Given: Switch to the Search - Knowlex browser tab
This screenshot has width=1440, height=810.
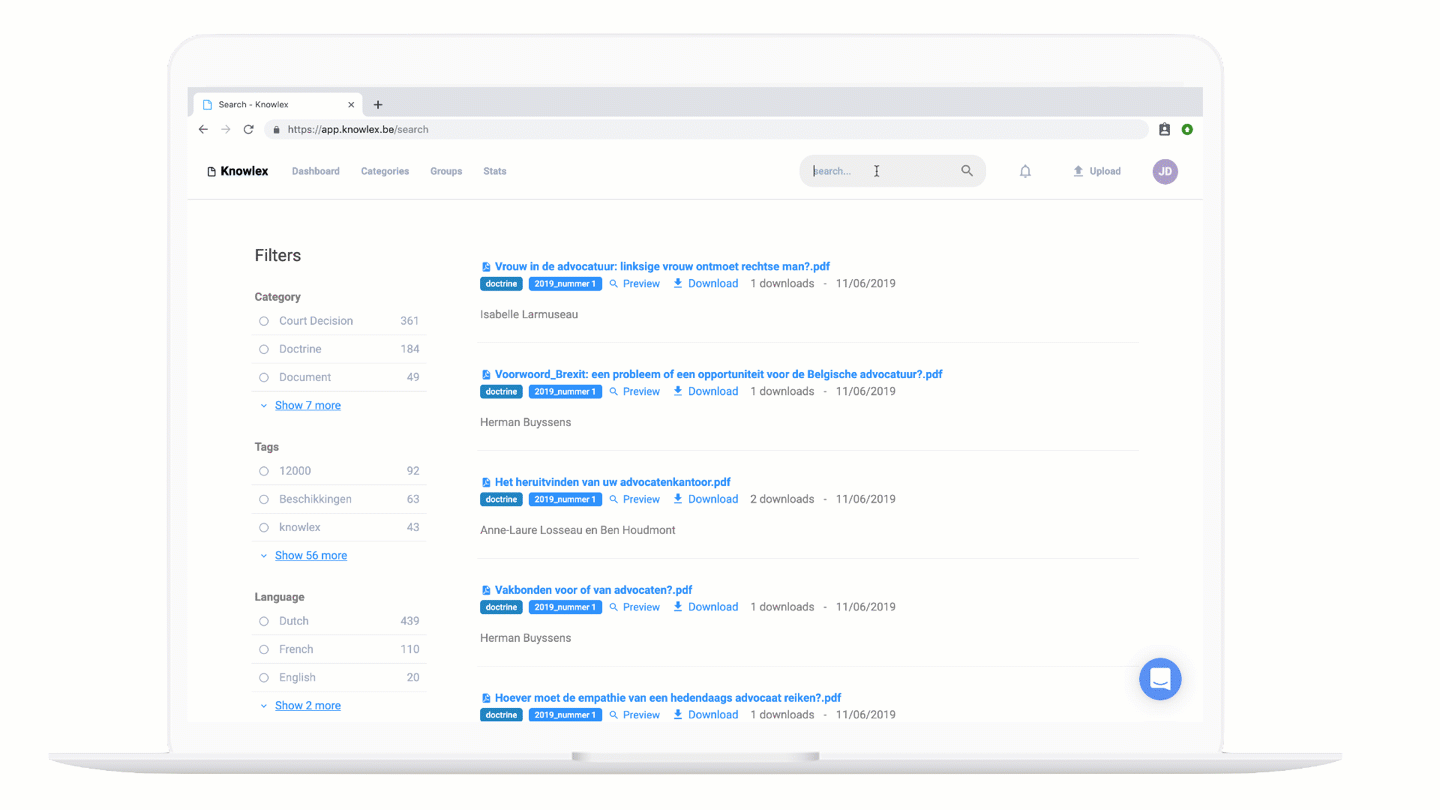Looking at the screenshot, I should point(277,104).
